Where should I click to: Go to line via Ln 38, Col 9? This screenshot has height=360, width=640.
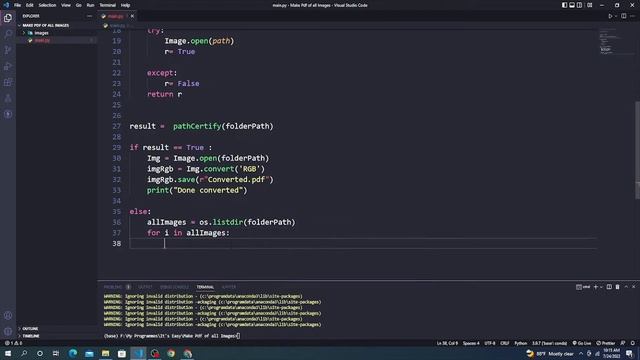coord(447,343)
